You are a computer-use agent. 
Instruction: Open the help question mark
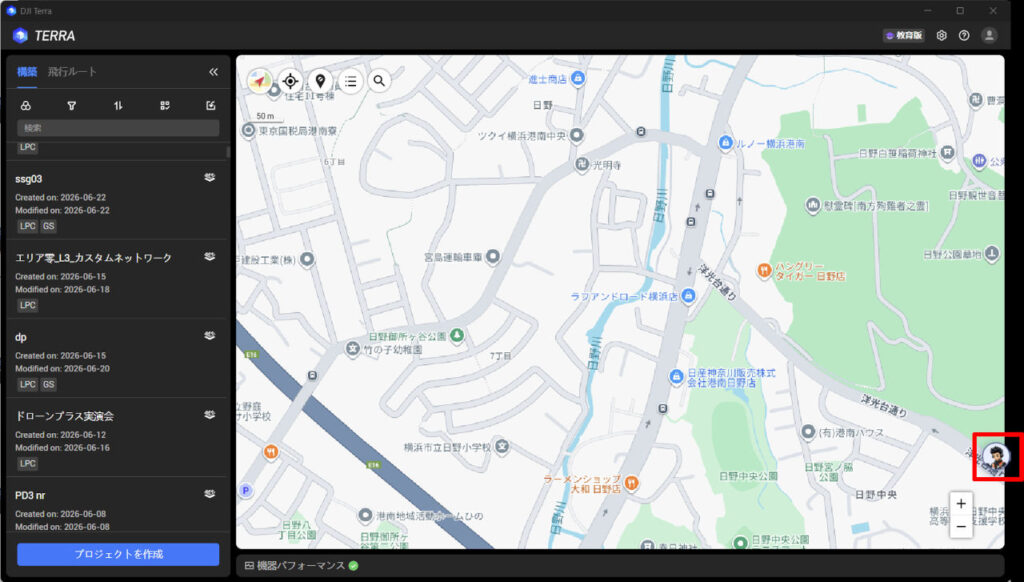pyautogui.click(x=964, y=35)
